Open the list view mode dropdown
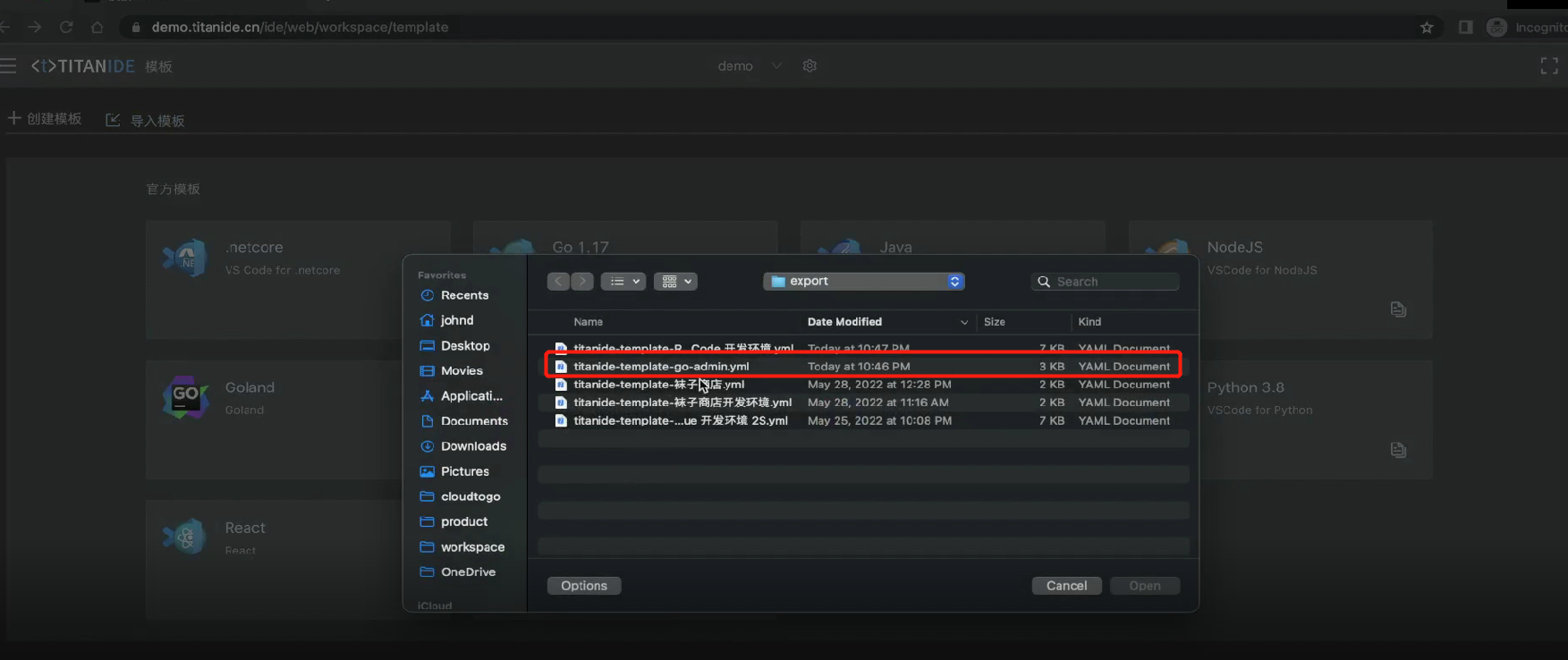The image size is (1568, 660). click(x=623, y=282)
